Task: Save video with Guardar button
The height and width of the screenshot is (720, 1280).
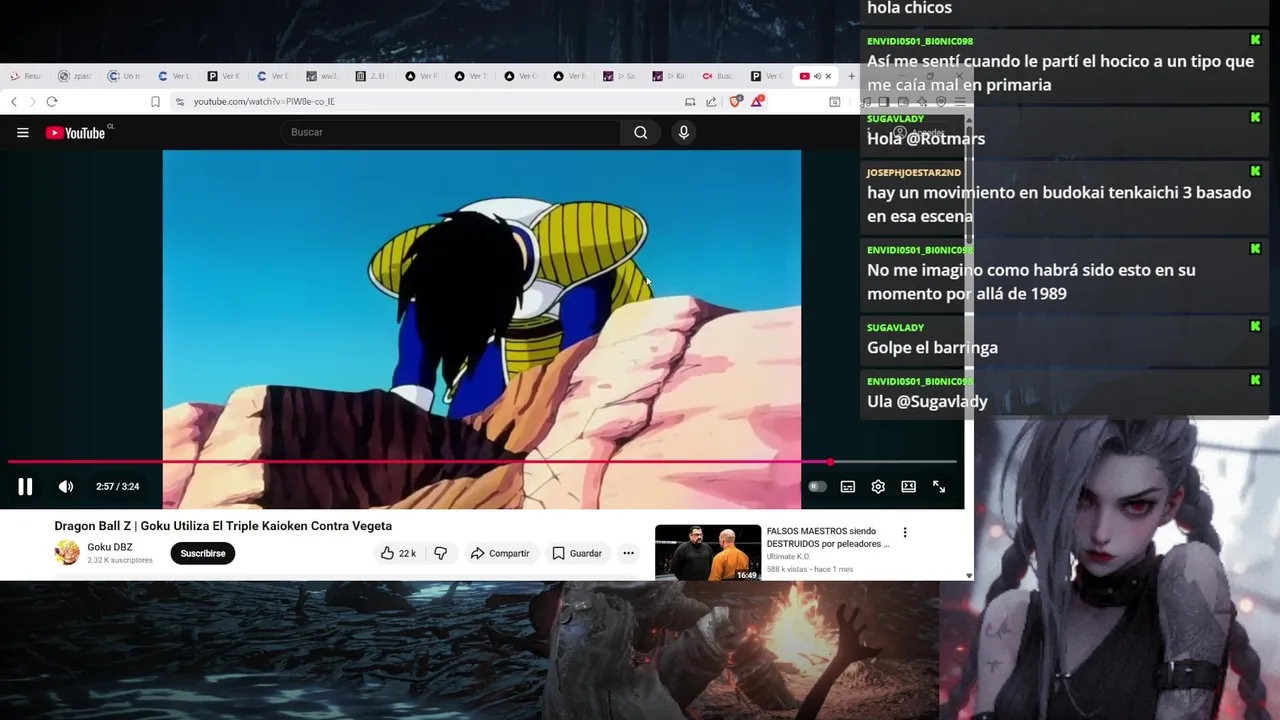Action: 577,553
